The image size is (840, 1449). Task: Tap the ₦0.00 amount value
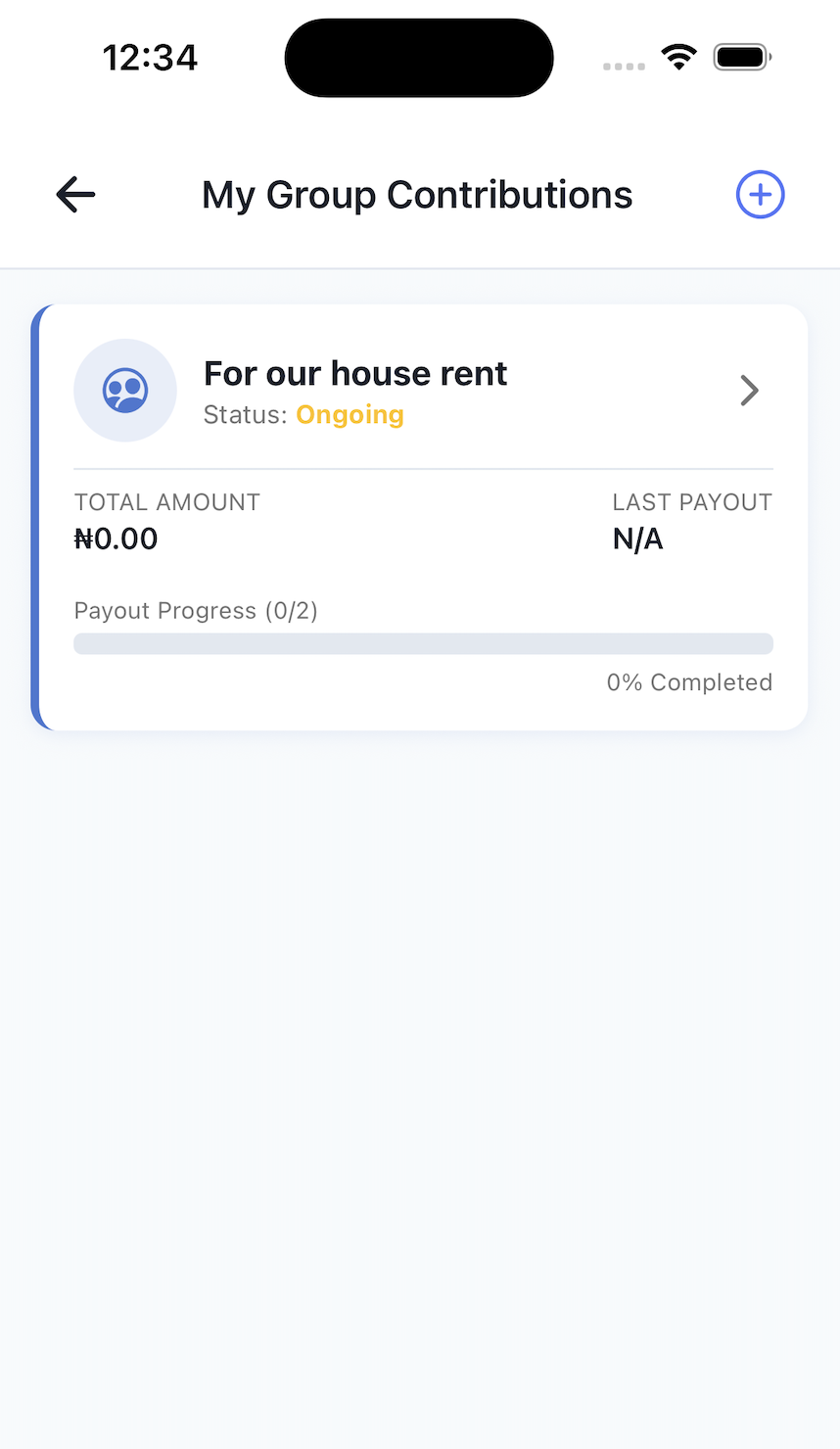tap(117, 538)
